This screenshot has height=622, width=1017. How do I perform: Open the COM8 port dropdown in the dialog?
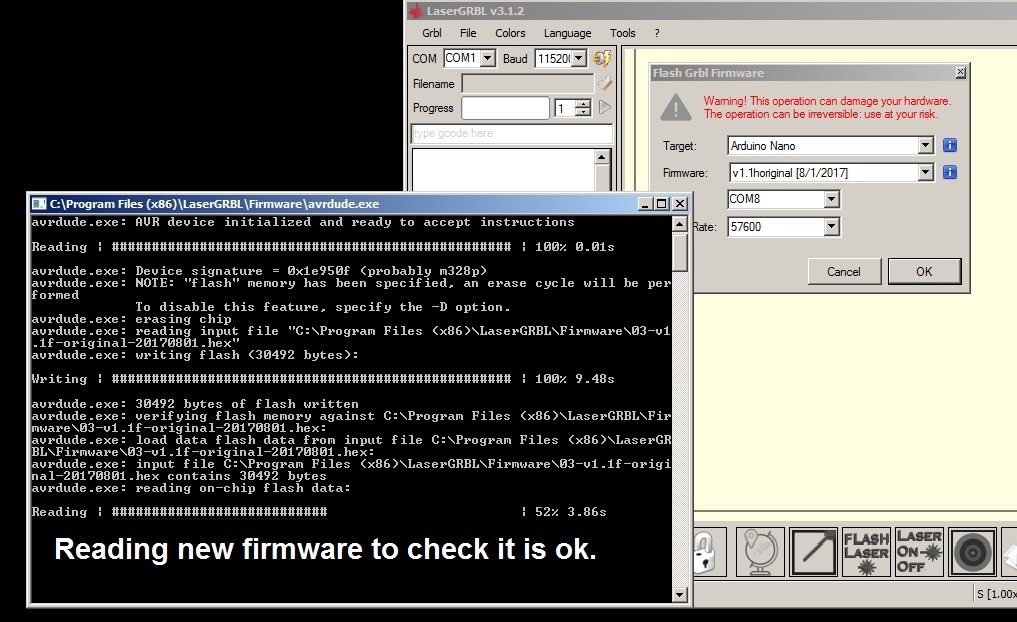[x=832, y=199]
